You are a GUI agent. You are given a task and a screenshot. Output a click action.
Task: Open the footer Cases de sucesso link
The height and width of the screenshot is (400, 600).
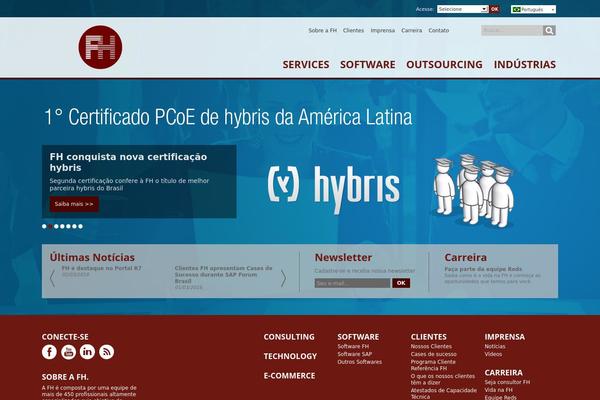[x=434, y=354]
